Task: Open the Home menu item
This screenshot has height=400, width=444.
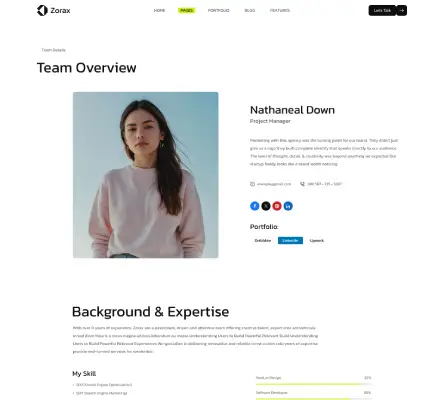Action: tap(159, 10)
